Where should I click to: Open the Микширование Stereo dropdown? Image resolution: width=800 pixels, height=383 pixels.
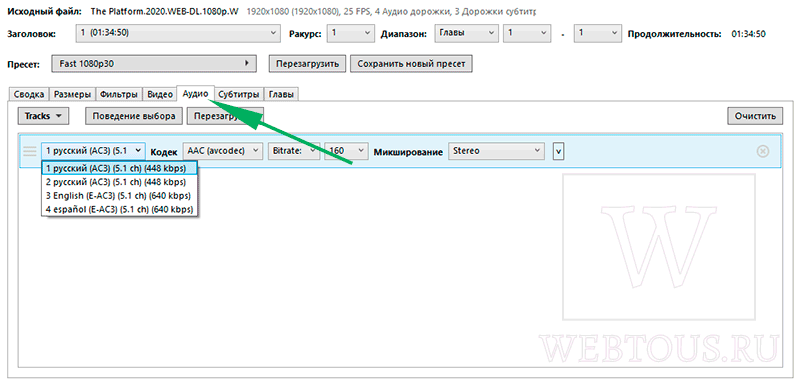[x=495, y=151]
